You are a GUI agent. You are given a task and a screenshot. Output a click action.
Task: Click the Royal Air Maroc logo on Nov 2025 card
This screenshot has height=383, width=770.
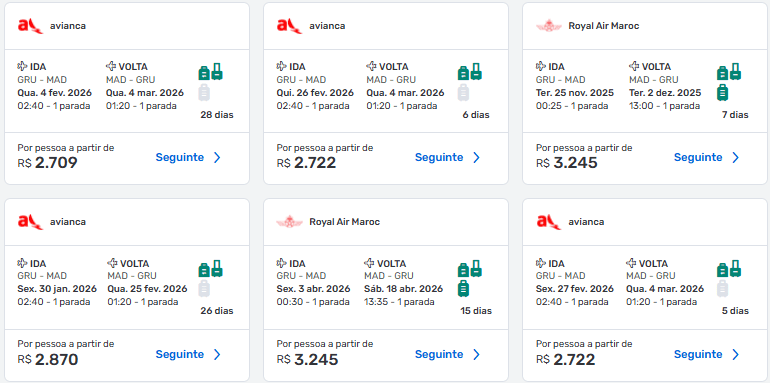549,26
